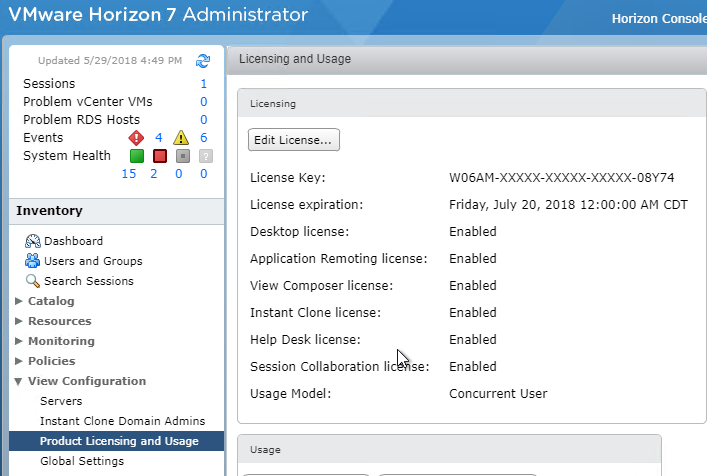Click the Problem vCenter VMs count
Screen dimensions: 707x476
click(x=203, y=101)
